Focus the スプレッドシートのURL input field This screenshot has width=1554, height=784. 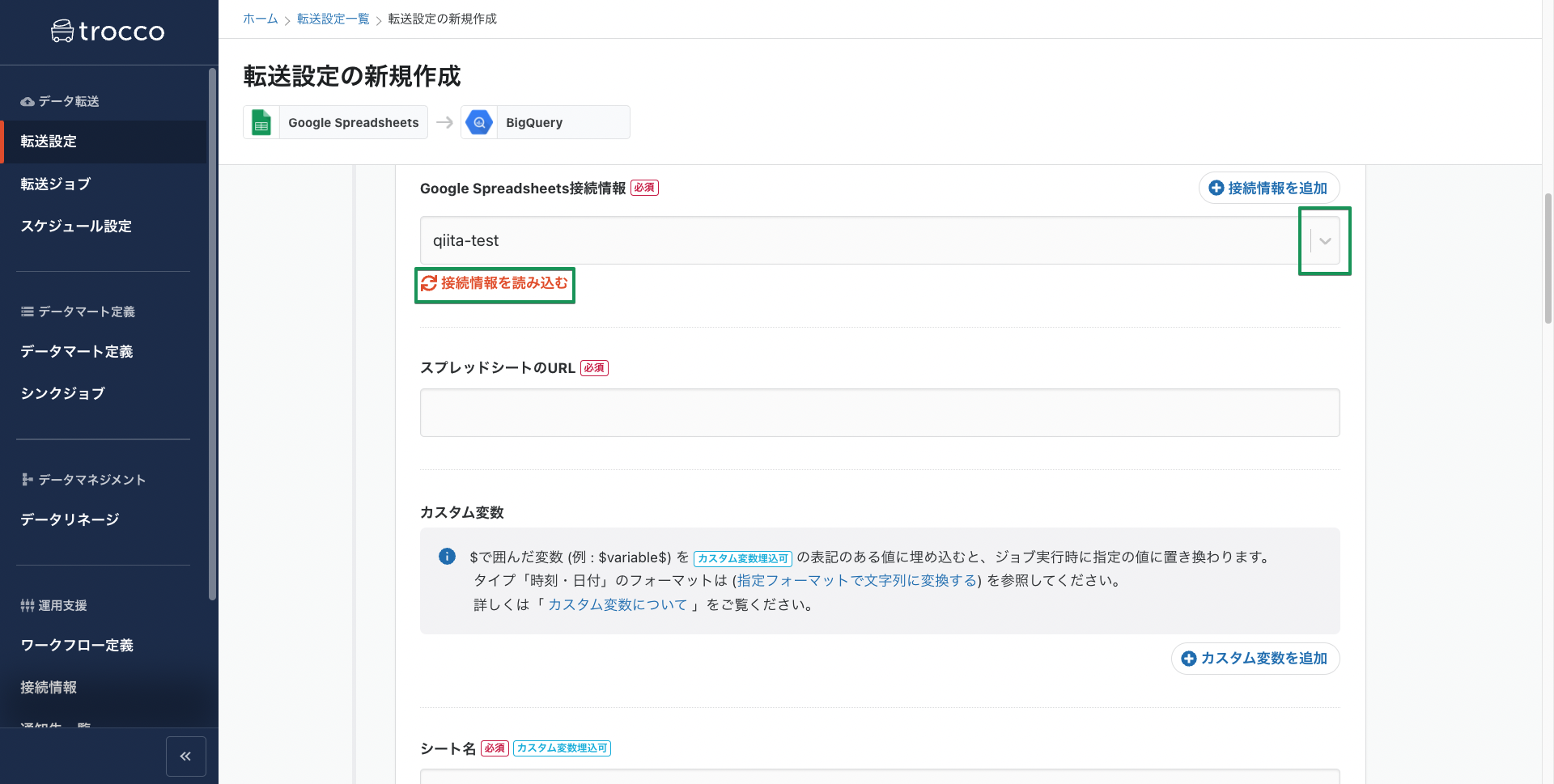click(x=880, y=413)
